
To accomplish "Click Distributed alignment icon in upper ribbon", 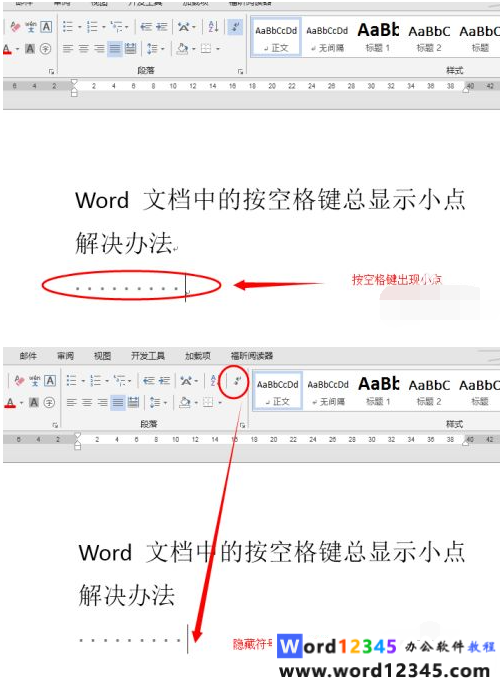I will (x=131, y=48).
